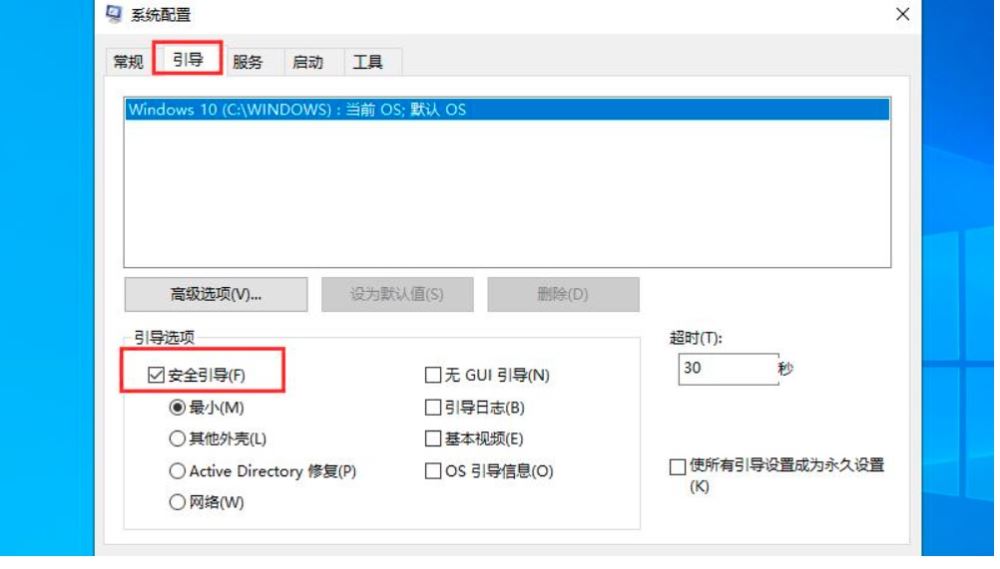Switch to the 常规 tab

128,62
